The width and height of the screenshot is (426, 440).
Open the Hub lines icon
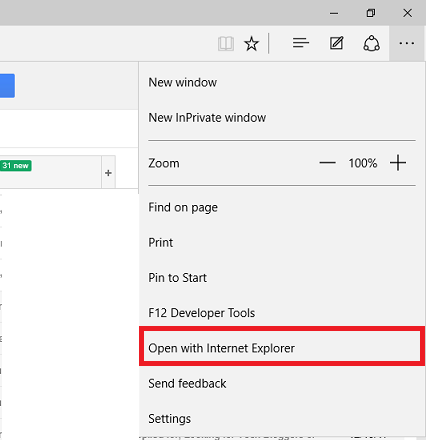pyautogui.click(x=301, y=43)
